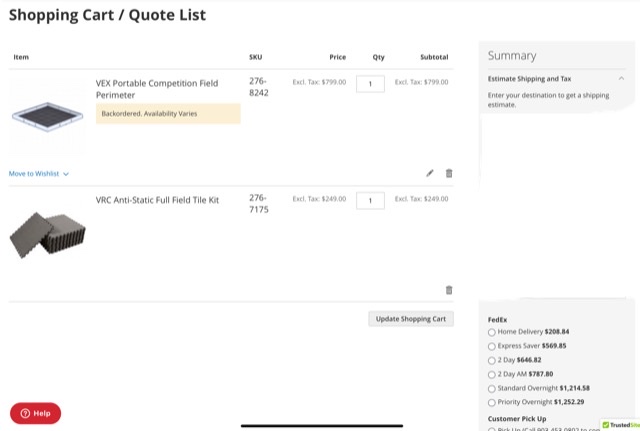Select Priority Overnight $1,252.29 shipping
640x431 pixels.
click(x=492, y=403)
